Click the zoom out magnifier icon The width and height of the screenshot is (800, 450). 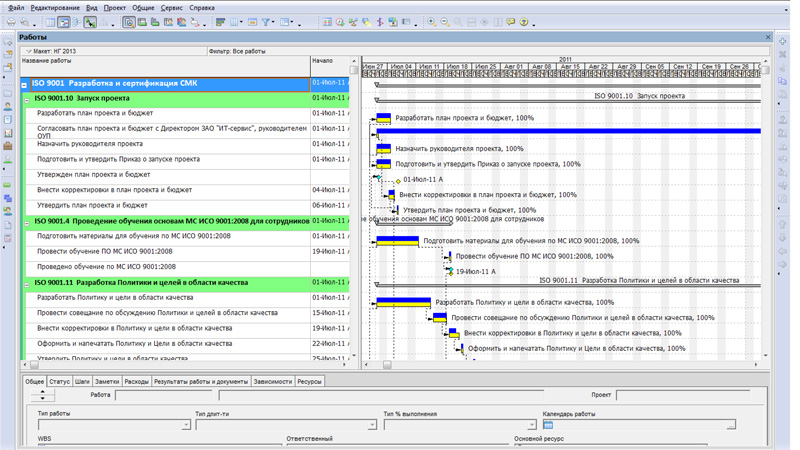445,21
